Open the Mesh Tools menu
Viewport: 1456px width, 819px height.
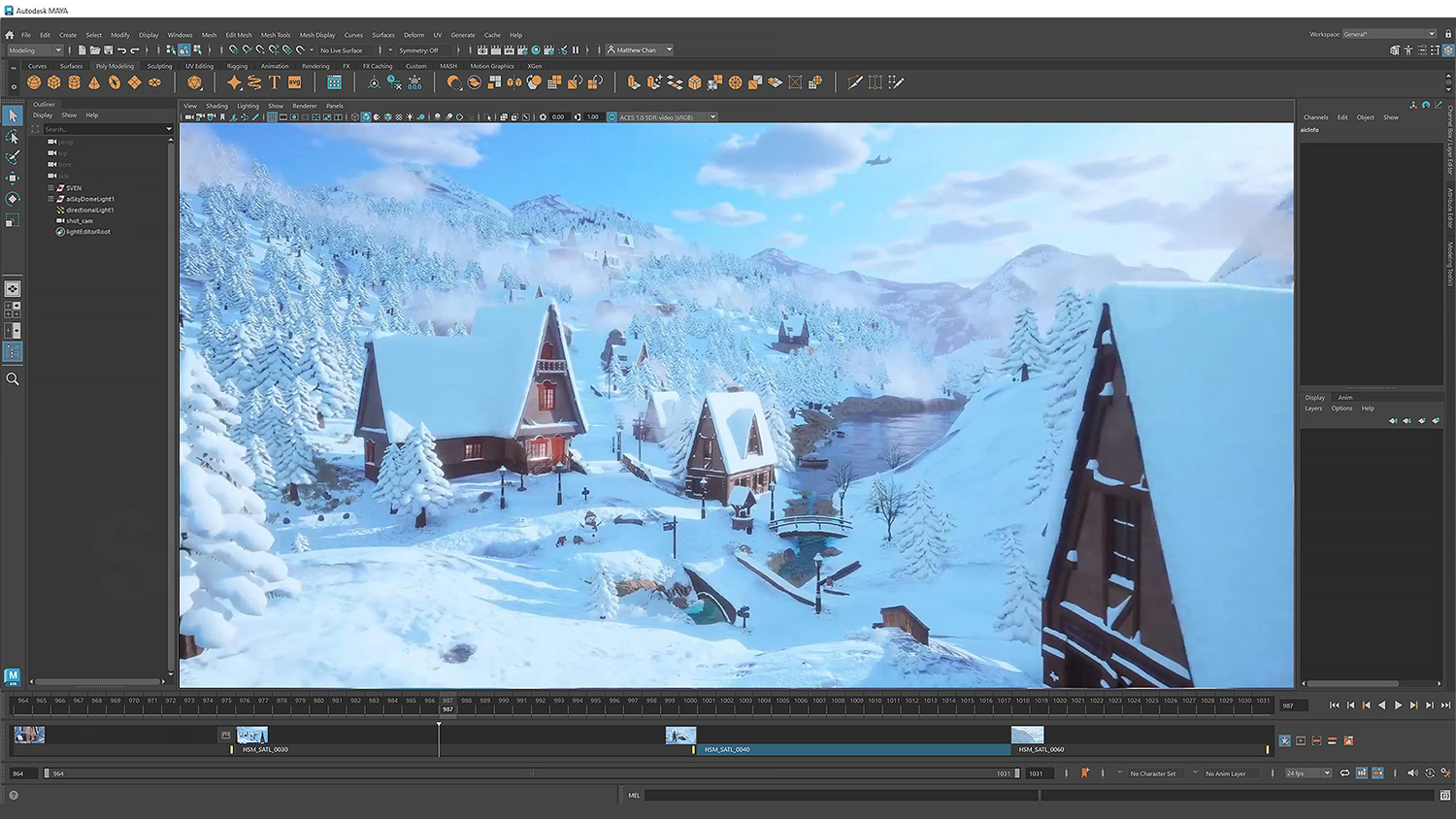pyautogui.click(x=275, y=35)
